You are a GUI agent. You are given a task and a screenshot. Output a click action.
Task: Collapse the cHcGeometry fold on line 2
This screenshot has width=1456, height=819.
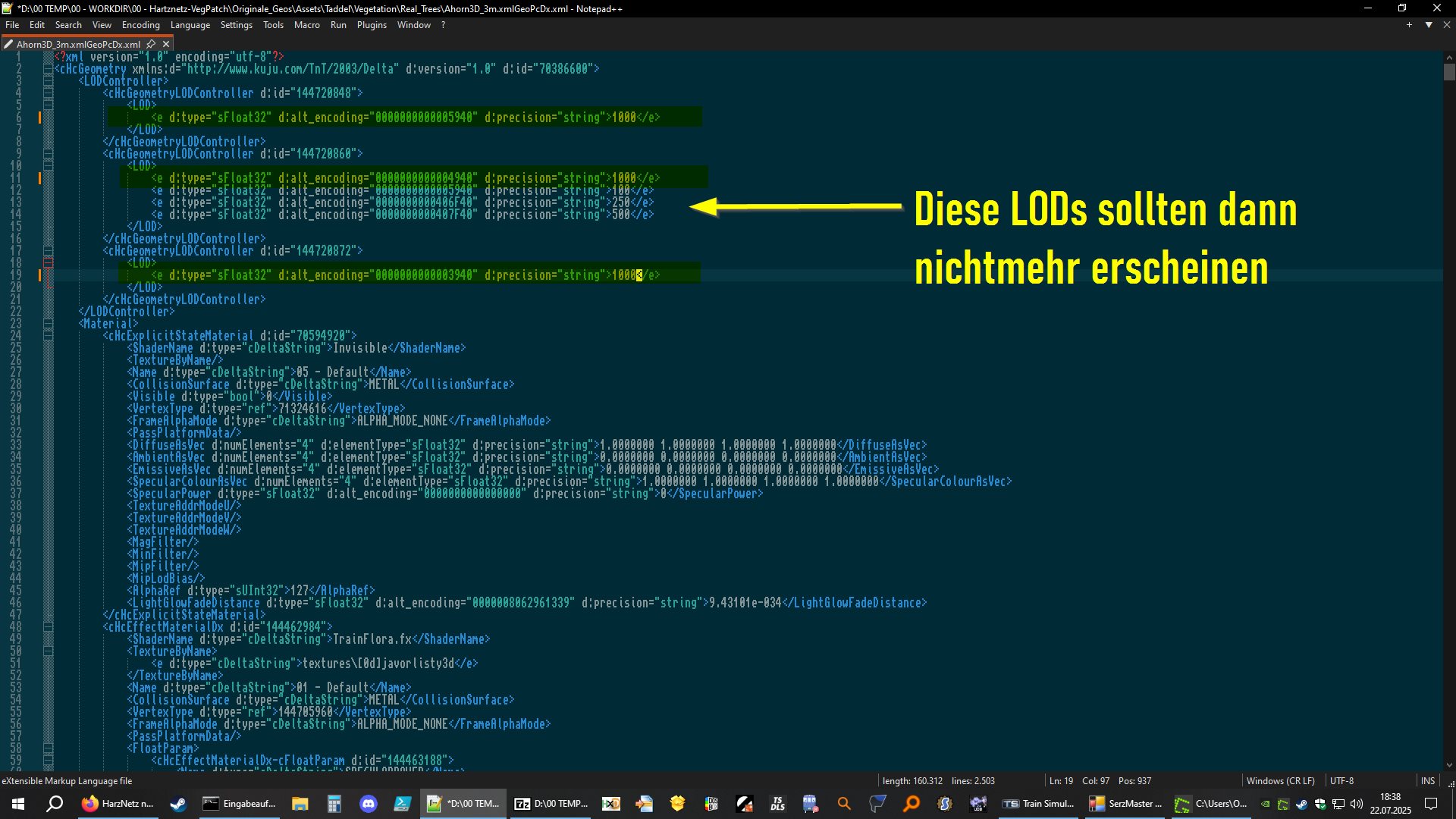coord(48,69)
